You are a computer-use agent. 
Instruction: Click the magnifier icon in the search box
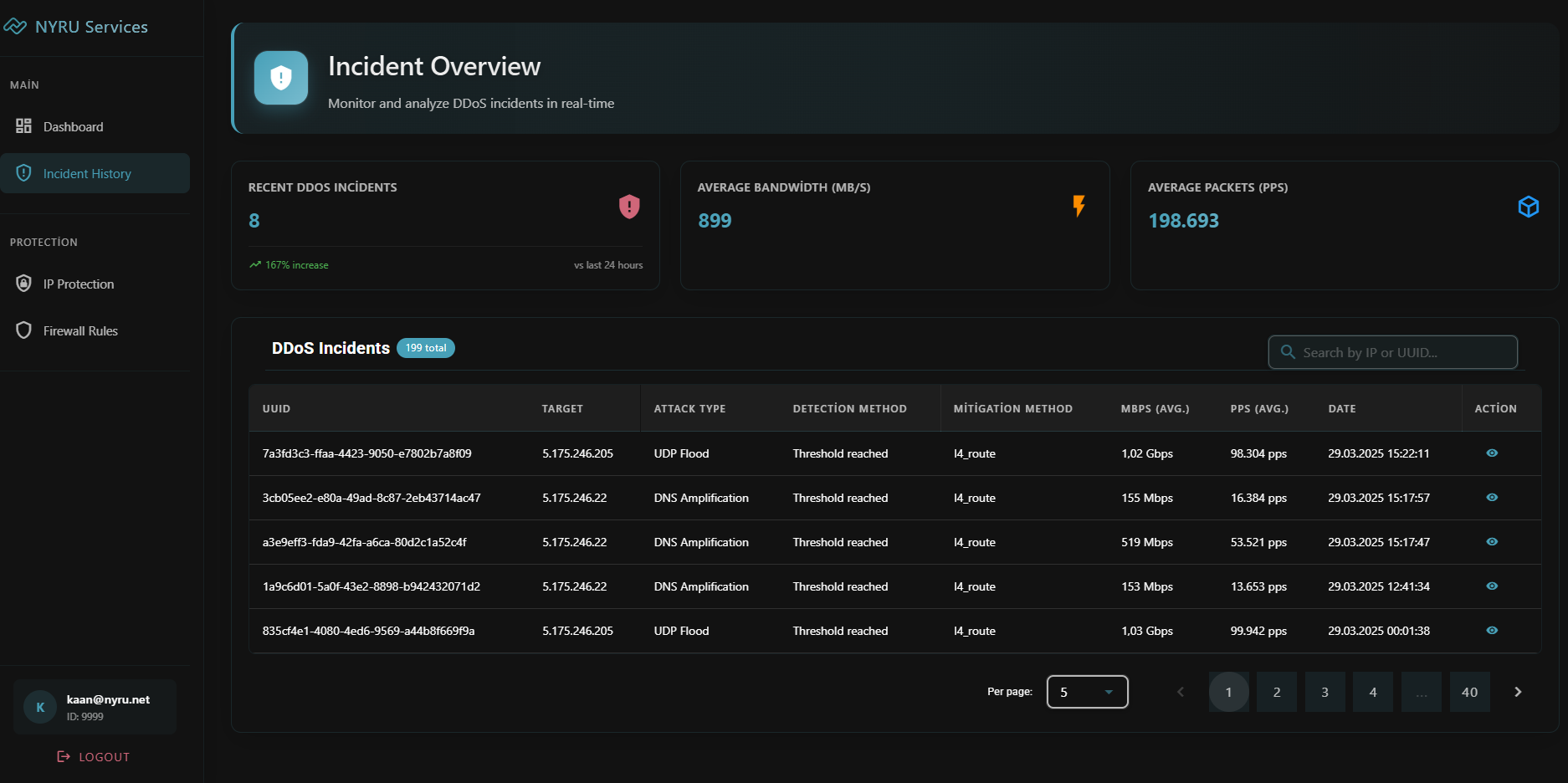1289,352
